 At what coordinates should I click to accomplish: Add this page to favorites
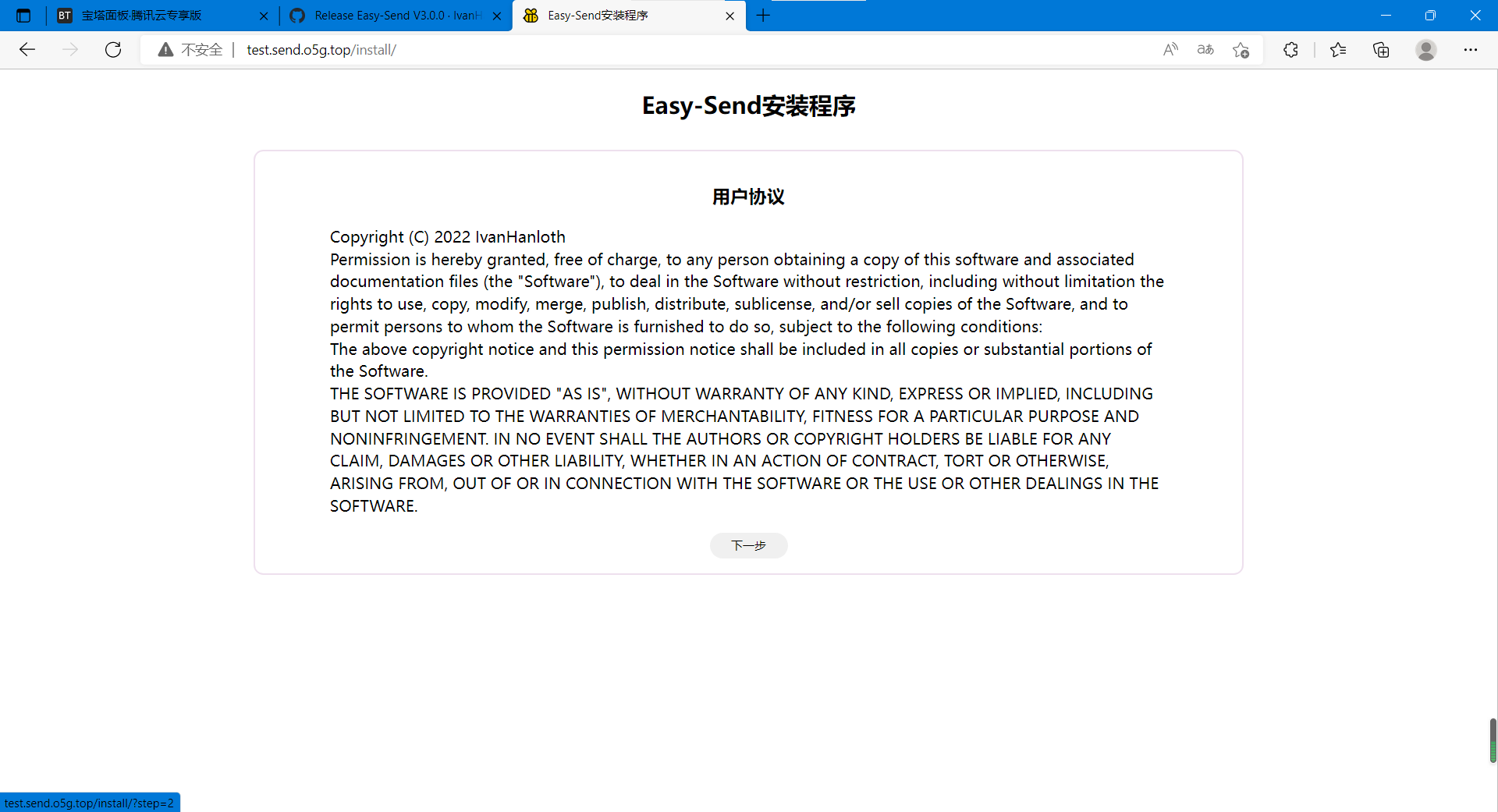click(1241, 50)
